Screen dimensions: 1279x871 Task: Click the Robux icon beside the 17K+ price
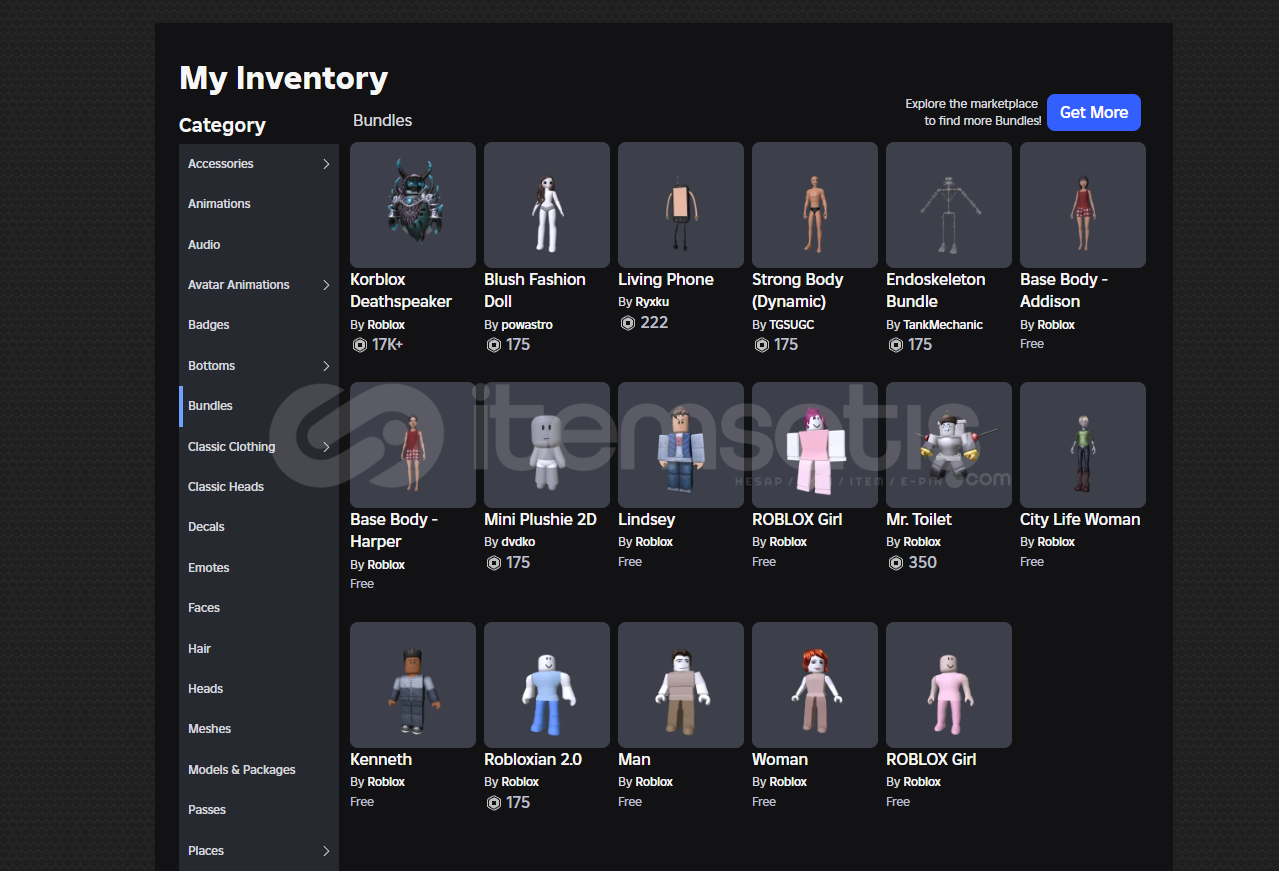pyautogui.click(x=360, y=345)
